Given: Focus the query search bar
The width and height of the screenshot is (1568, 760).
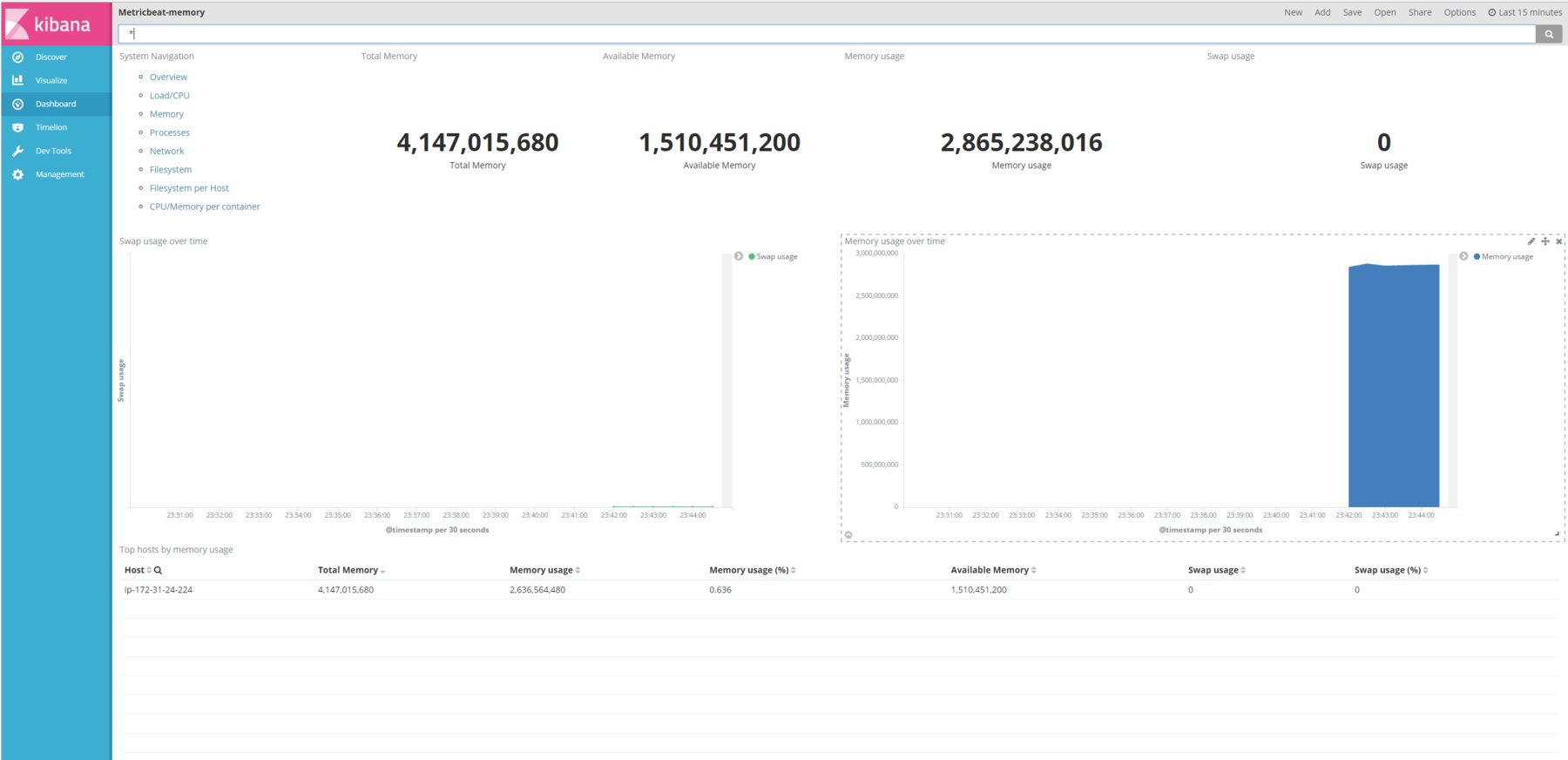Looking at the screenshot, I should pos(827,34).
